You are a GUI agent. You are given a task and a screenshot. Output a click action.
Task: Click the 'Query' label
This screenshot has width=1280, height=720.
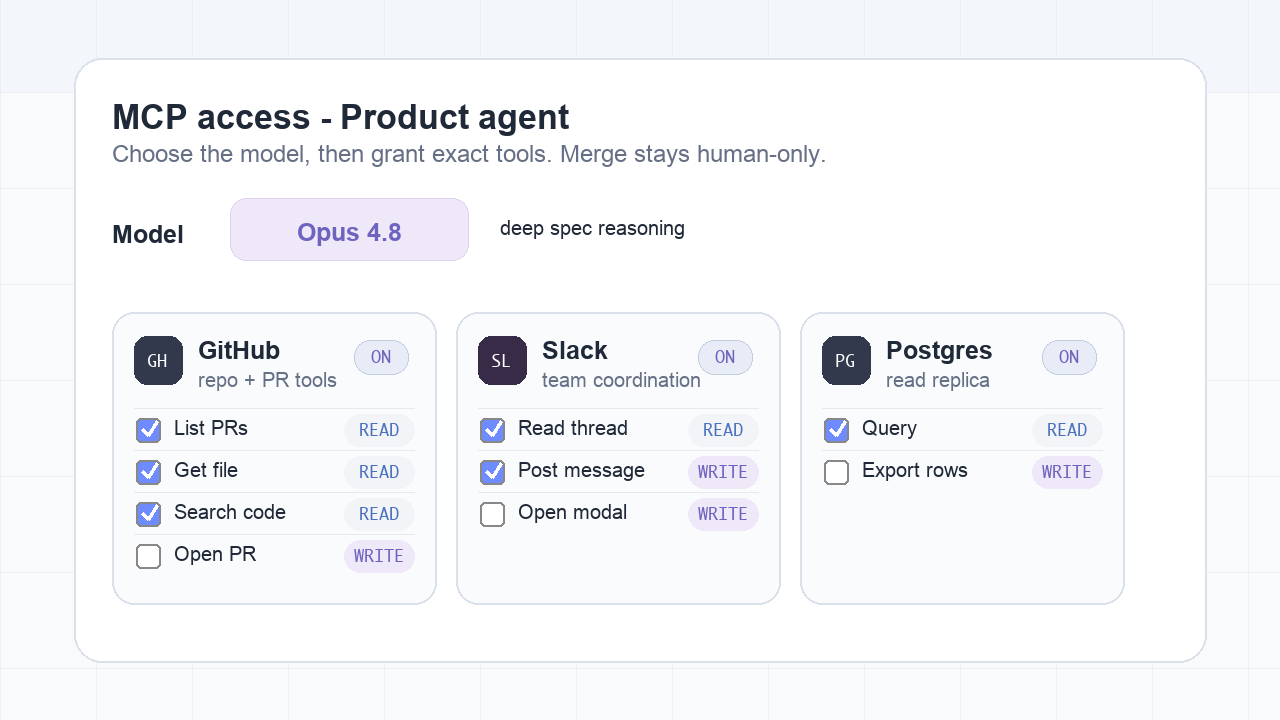point(889,428)
